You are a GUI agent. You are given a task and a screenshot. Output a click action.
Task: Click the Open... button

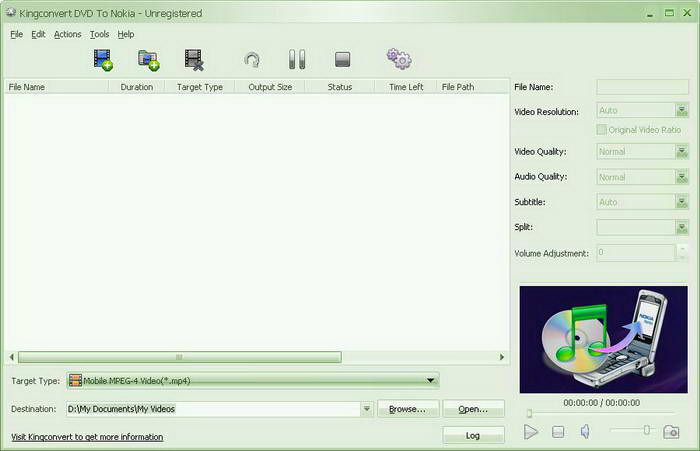click(473, 409)
